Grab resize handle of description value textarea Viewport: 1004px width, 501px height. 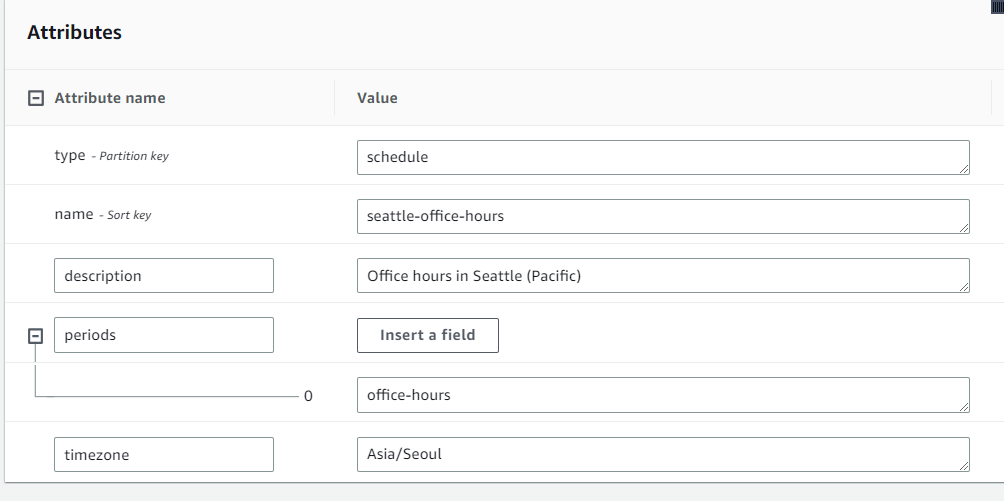963,287
